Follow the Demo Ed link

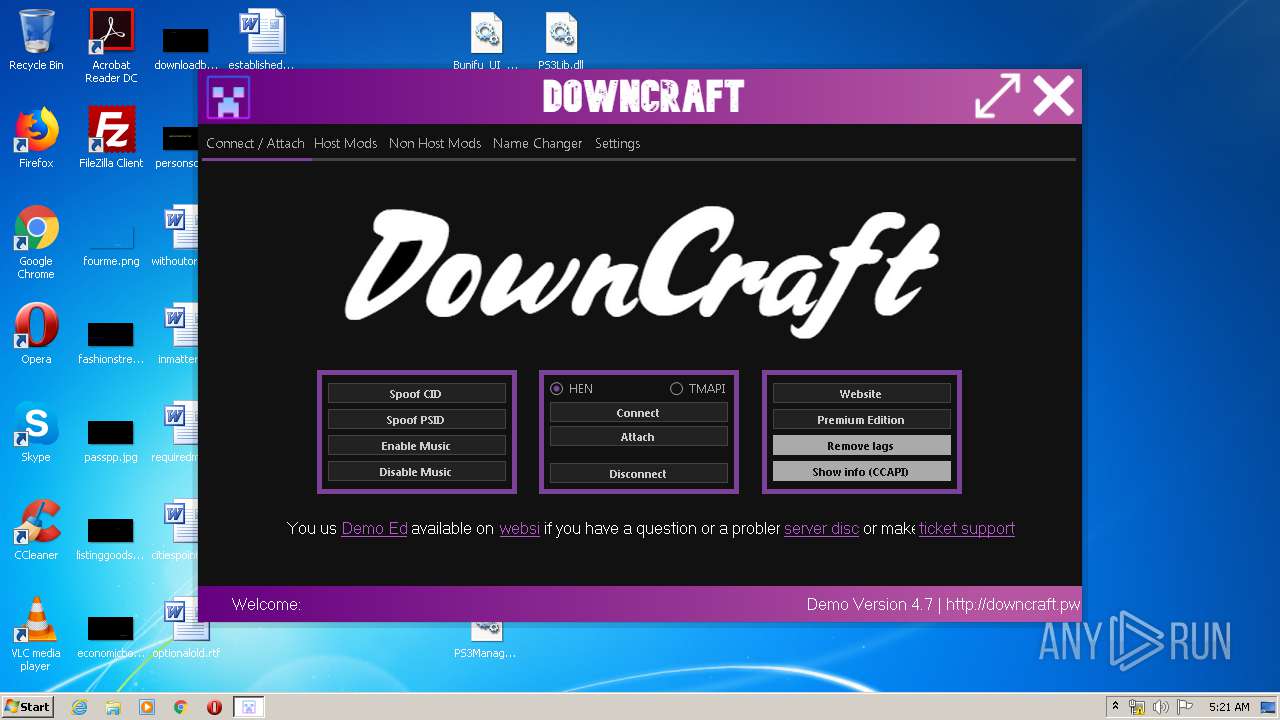coord(374,528)
